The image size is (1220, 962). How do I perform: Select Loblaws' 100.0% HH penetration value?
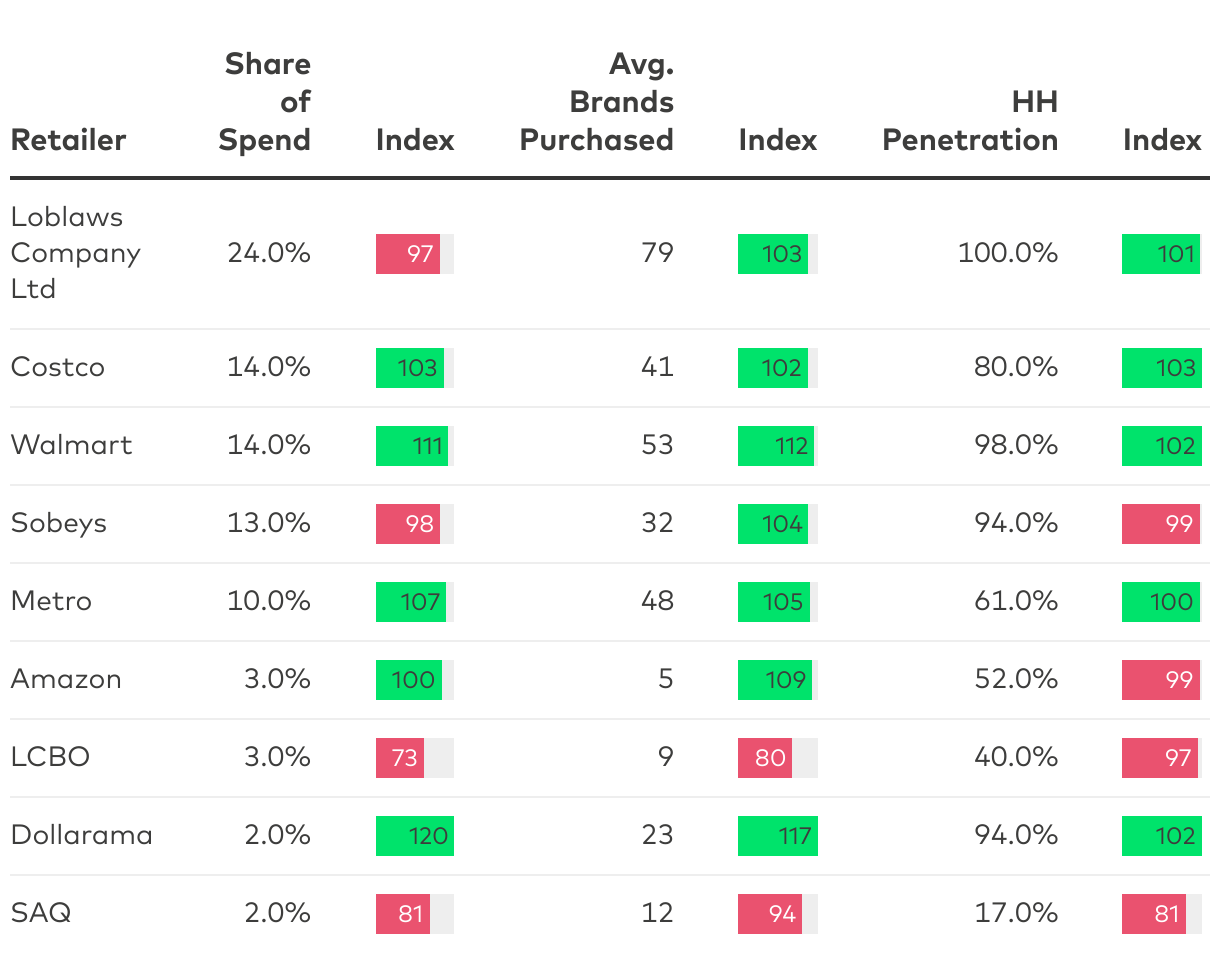click(1008, 253)
